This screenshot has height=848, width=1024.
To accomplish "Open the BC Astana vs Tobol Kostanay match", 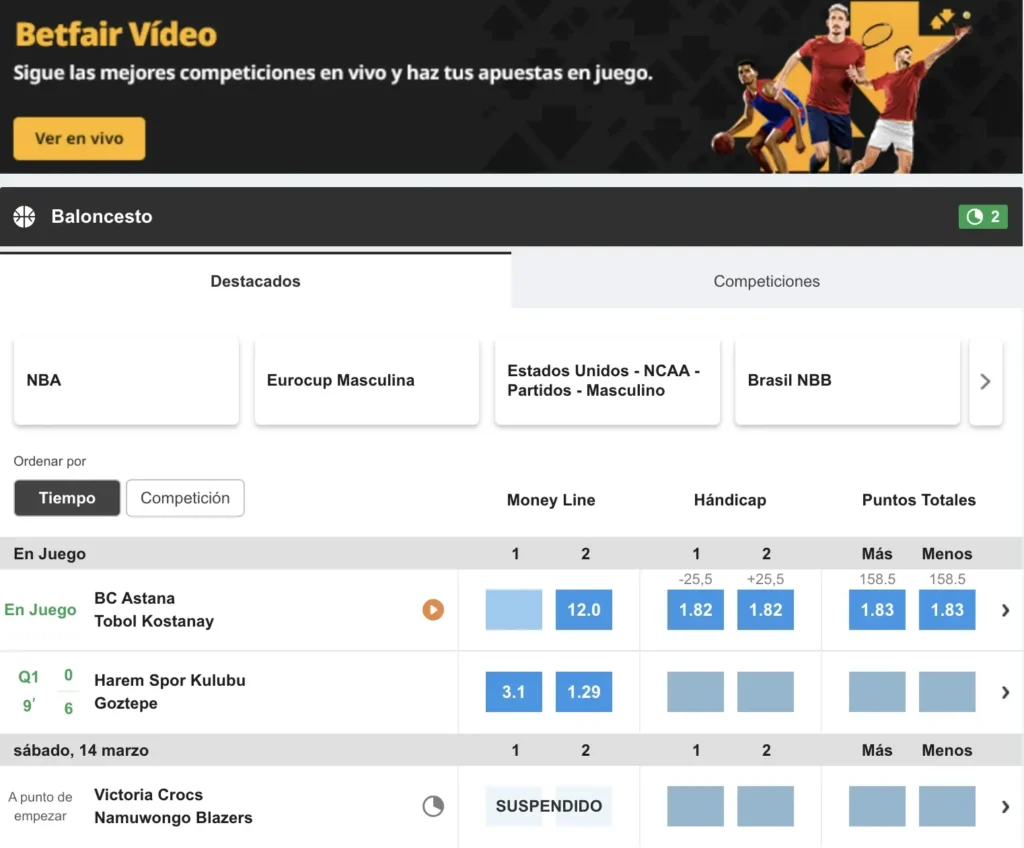I will pos(154,610).
